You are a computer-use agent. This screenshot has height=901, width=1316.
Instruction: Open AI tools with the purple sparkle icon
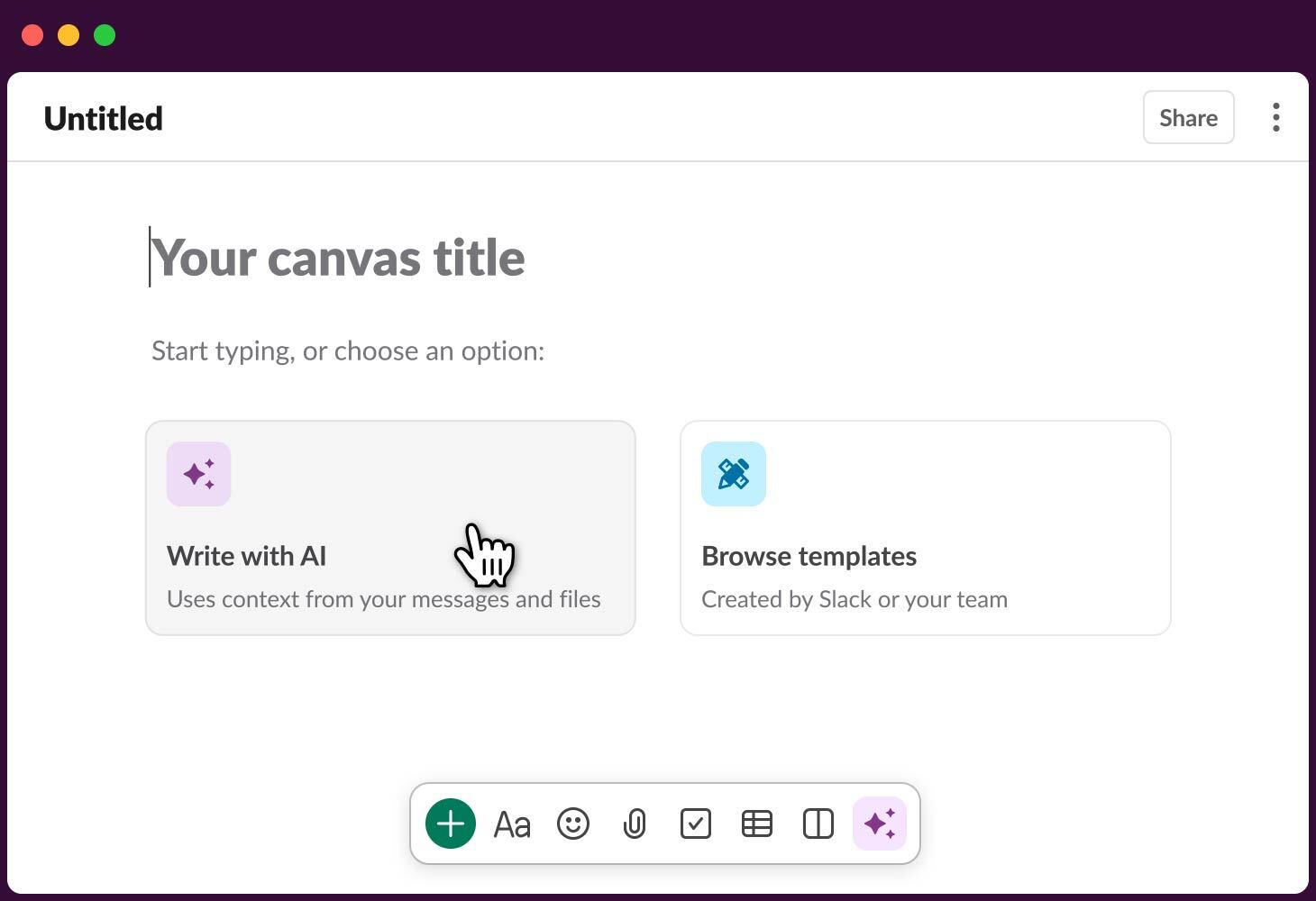879,823
